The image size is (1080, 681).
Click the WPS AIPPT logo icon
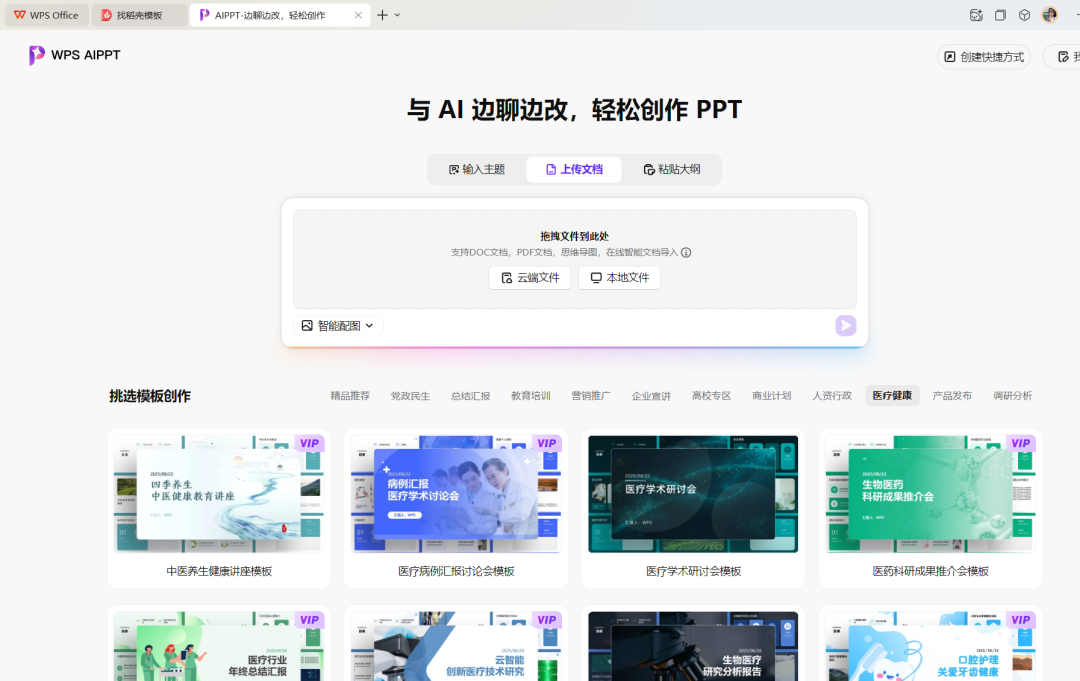pyautogui.click(x=37, y=55)
